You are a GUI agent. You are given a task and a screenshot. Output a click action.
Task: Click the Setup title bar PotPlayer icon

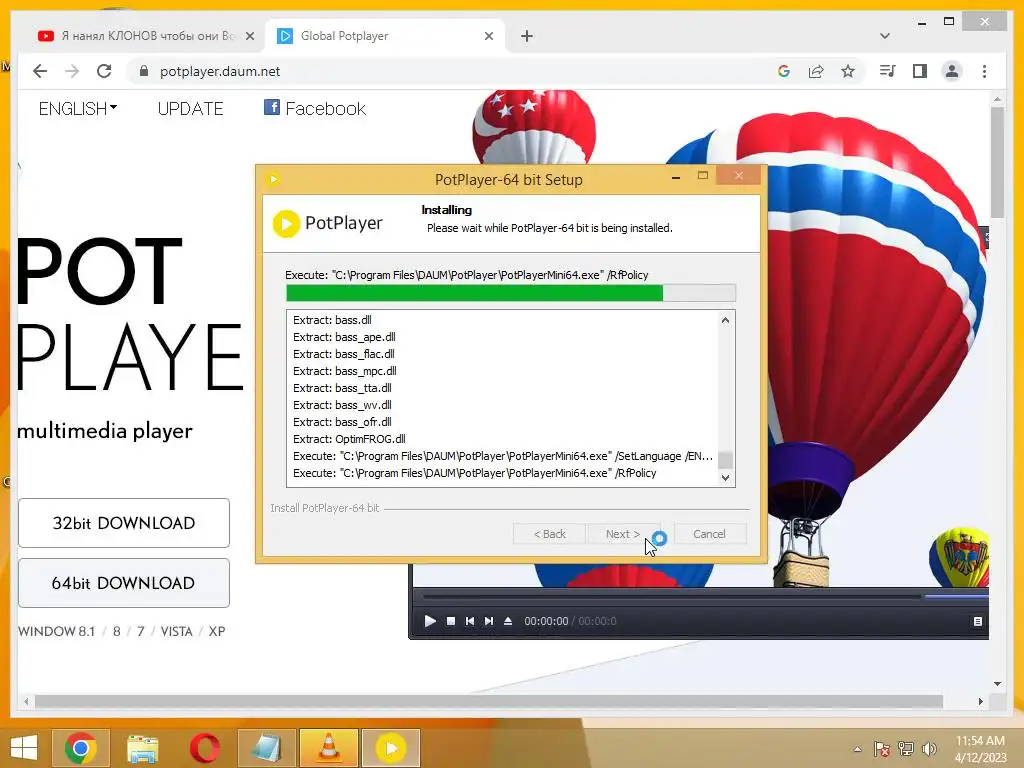tap(274, 179)
